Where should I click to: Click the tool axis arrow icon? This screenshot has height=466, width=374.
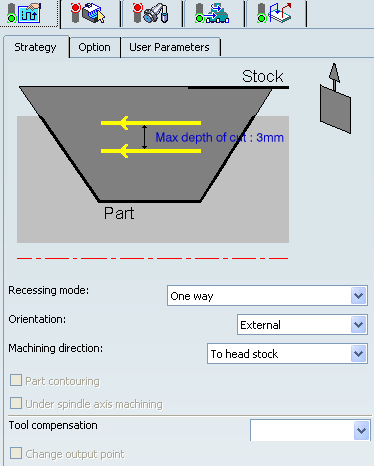click(335, 98)
